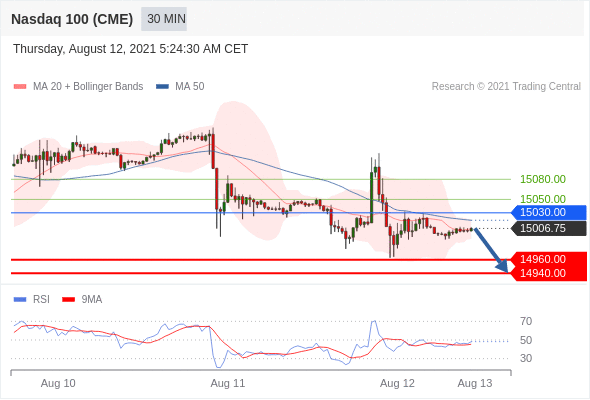Click the red 14940.00 support tag
Image resolution: width=590 pixels, height=400 pixels.
(x=548, y=274)
